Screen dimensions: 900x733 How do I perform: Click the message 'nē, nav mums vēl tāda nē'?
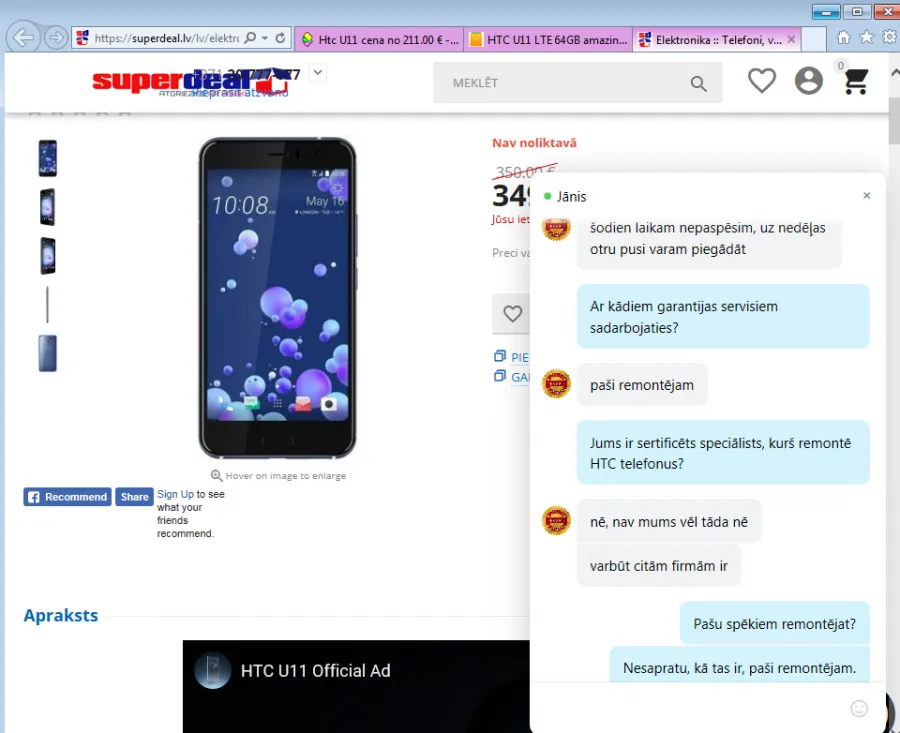click(669, 522)
